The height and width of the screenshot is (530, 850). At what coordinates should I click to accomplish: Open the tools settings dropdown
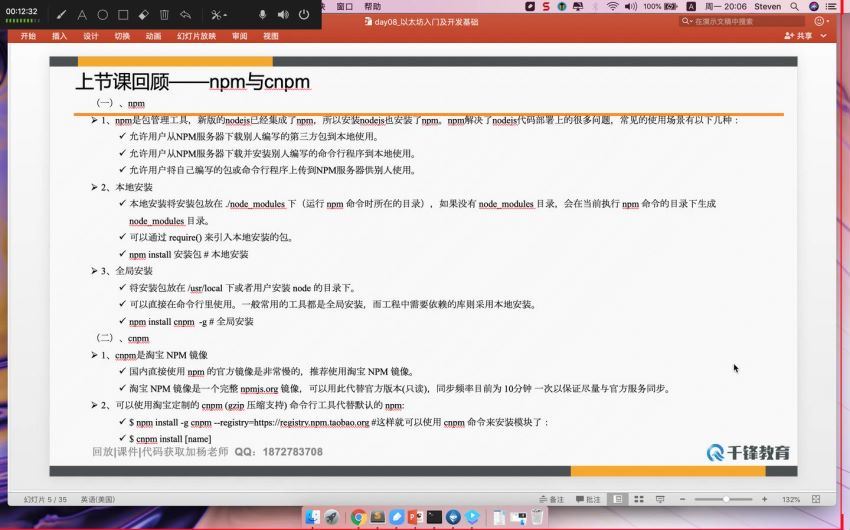point(219,15)
